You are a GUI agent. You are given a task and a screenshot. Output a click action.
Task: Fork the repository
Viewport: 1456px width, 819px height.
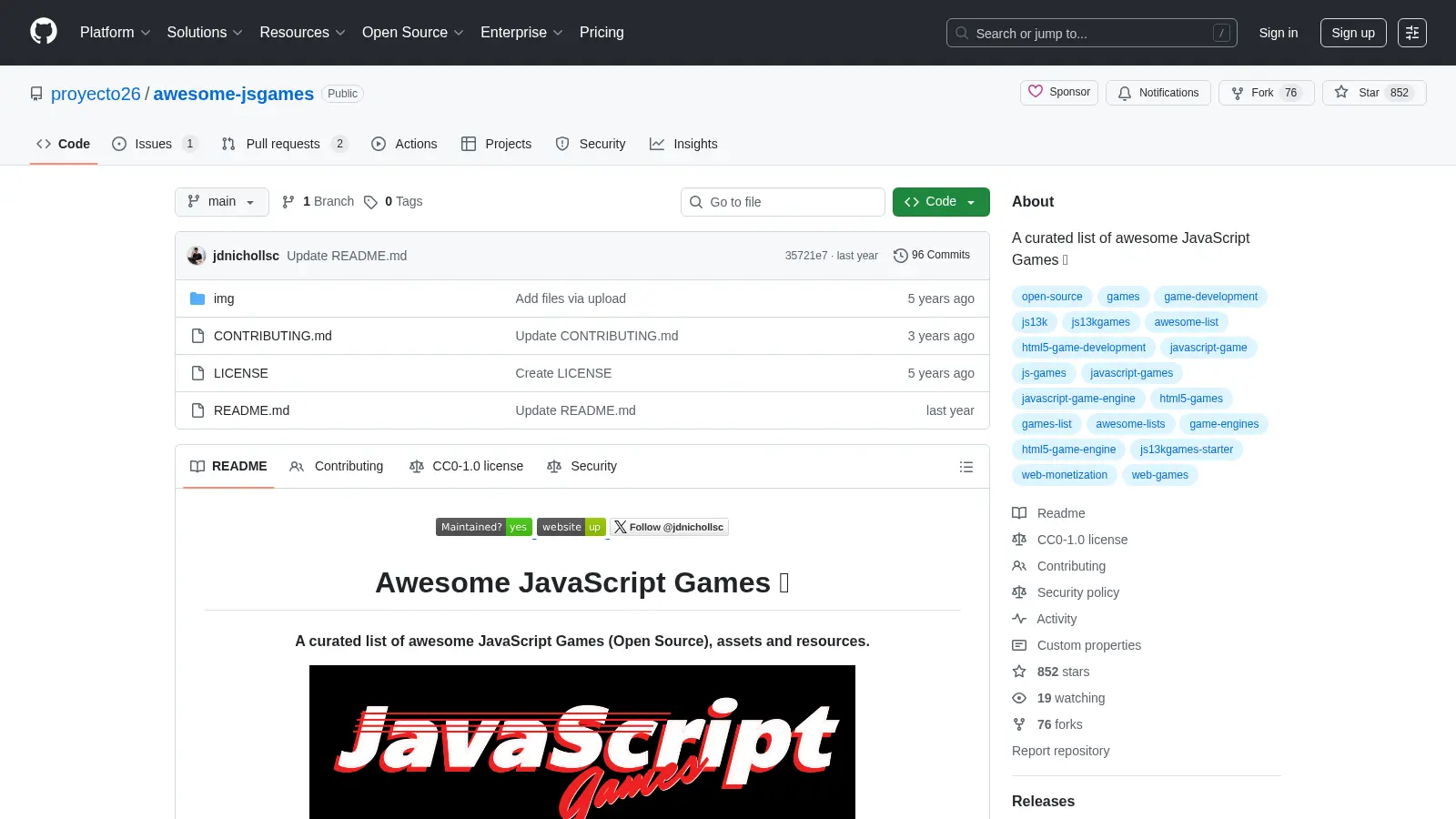pos(1266,93)
